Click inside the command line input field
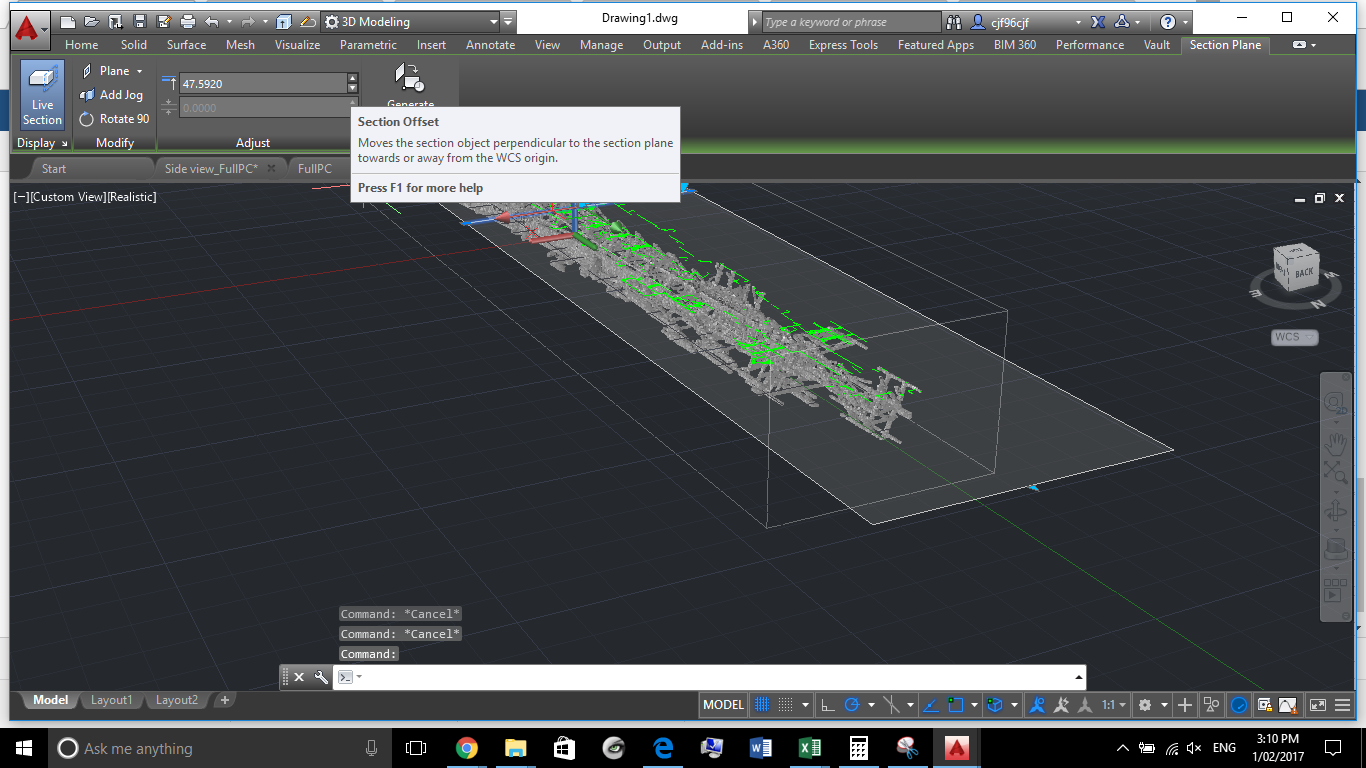The image size is (1366, 768). [700, 677]
